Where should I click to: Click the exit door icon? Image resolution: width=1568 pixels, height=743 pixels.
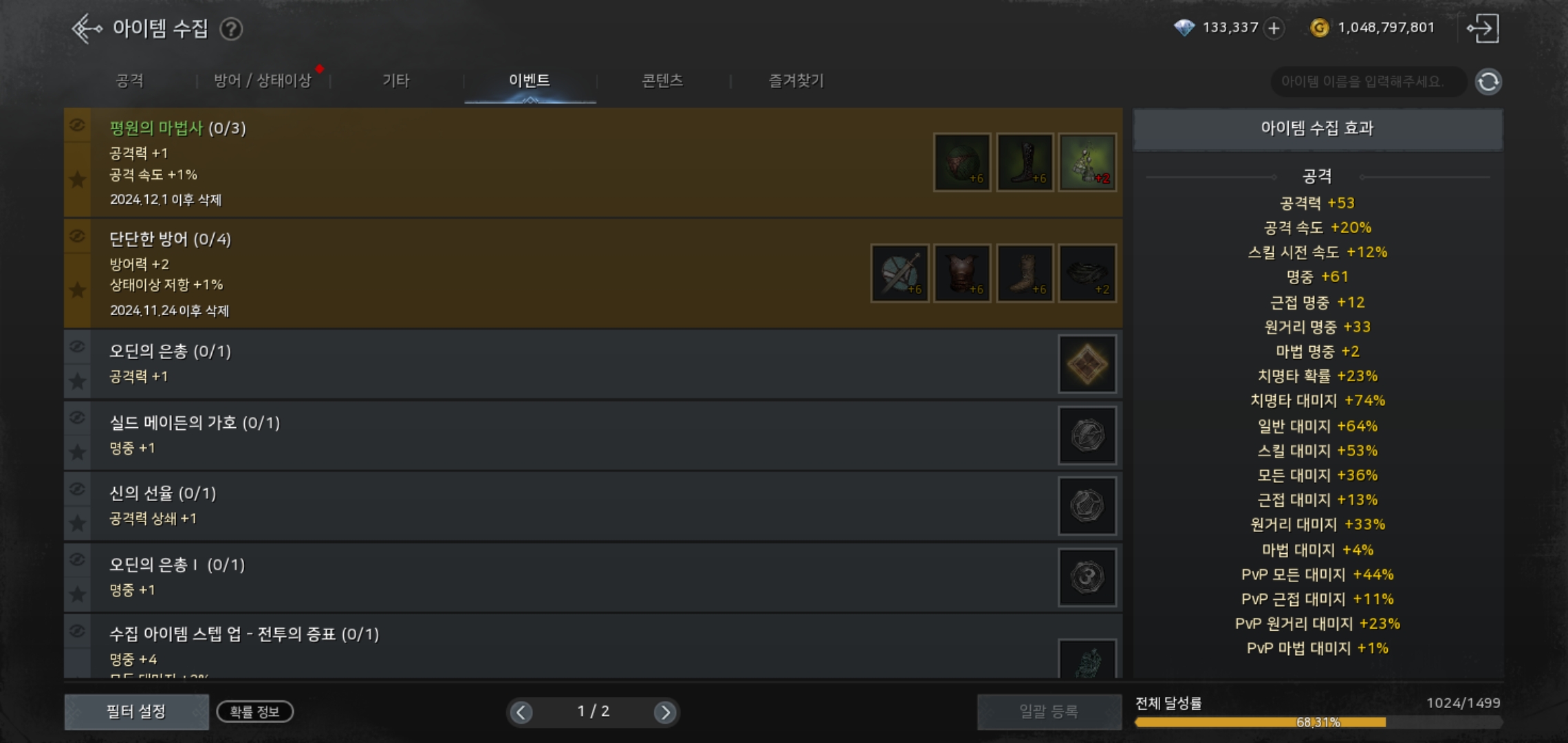[x=1483, y=28]
